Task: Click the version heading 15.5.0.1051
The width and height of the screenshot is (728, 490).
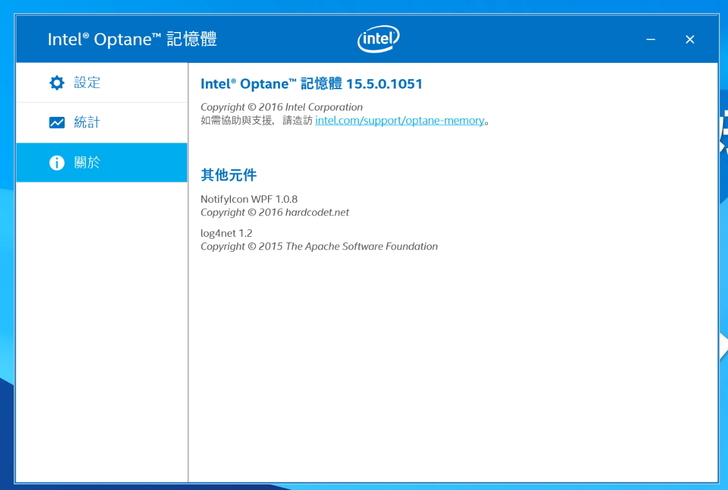Action: 384,84
